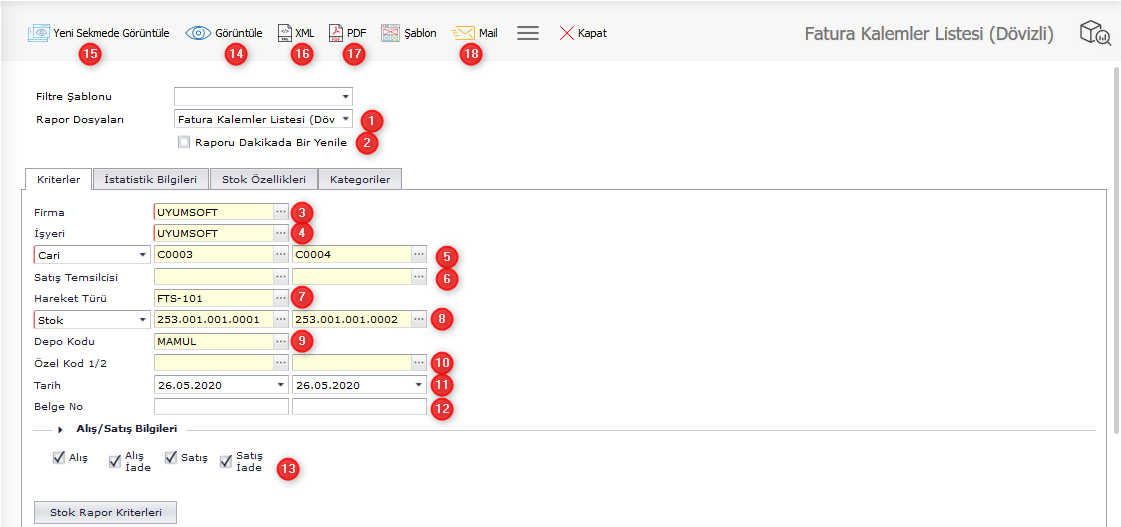Click the first Belge No input field
1121x527 pixels.
[220, 407]
